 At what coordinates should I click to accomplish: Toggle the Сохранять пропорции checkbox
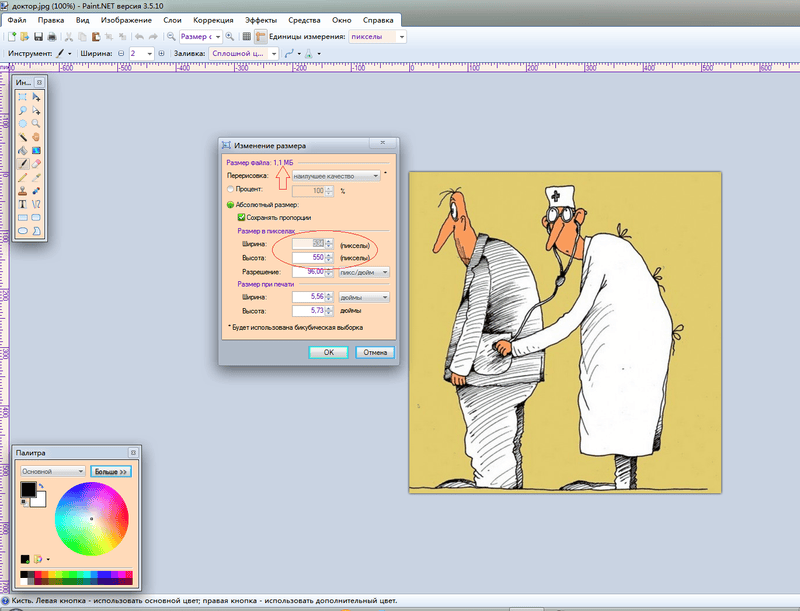pos(242,217)
